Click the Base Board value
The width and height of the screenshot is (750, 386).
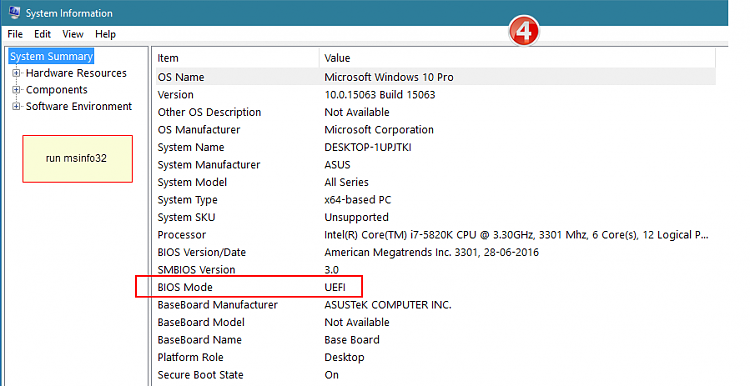(x=352, y=340)
